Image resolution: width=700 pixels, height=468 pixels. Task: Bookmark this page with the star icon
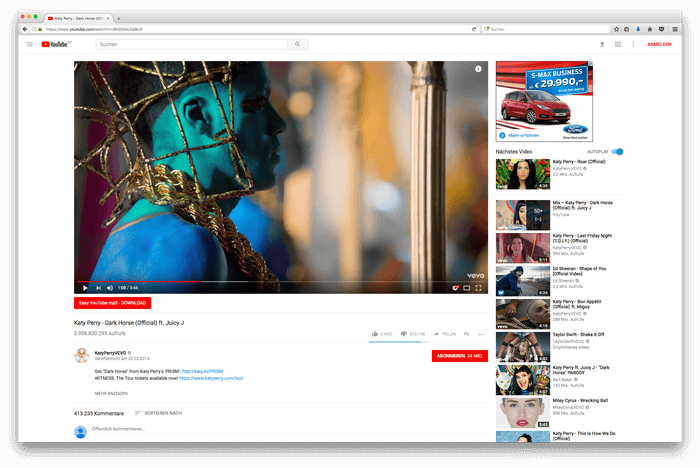(617, 29)
